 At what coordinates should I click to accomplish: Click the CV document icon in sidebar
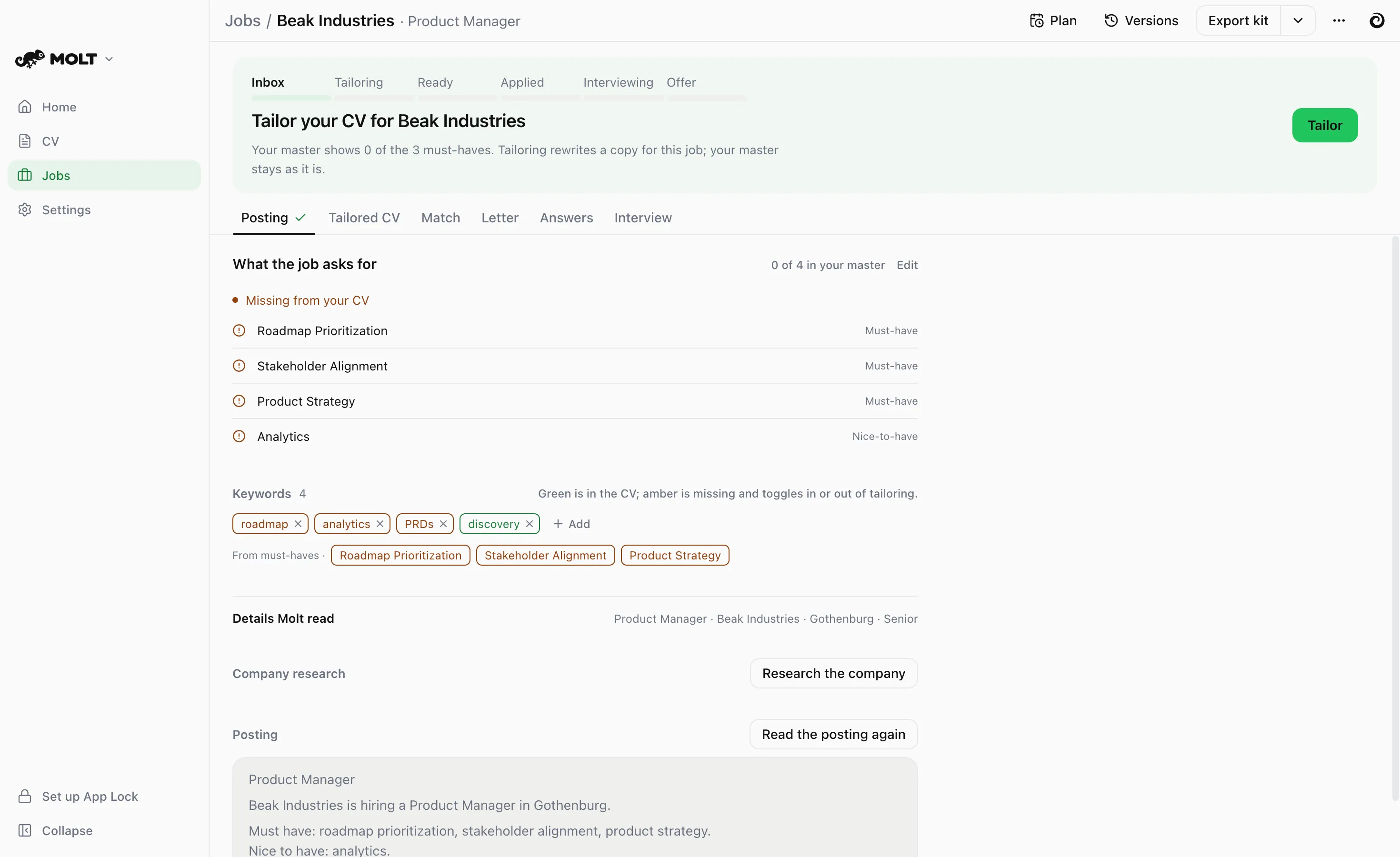tap(24, 141)
